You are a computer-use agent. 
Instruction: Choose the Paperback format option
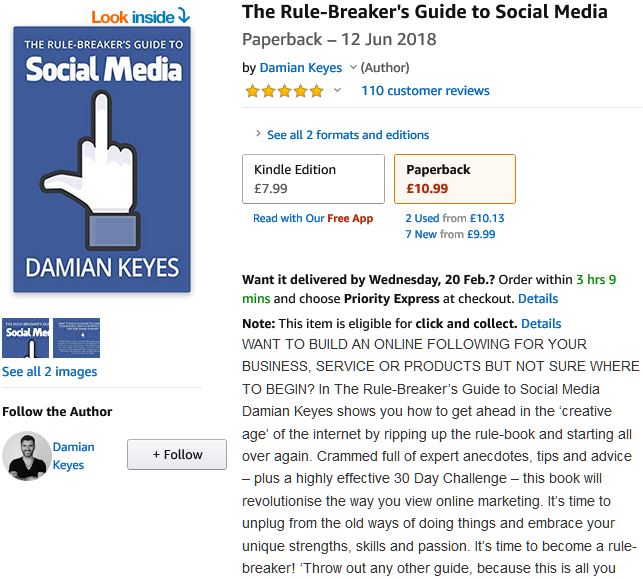click(454, 178)
